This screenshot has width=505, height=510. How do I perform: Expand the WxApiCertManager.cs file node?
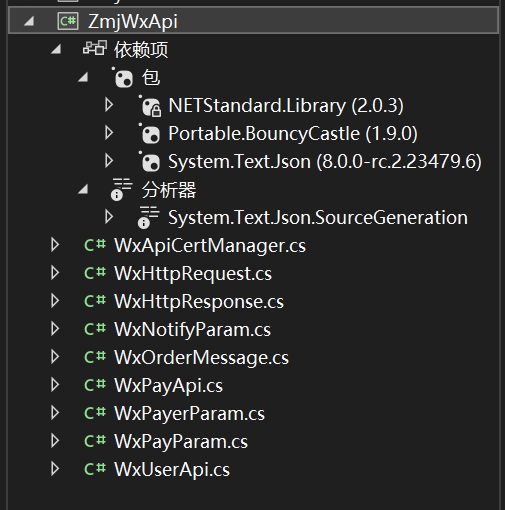pyautogui.click(x=55, y=245)
